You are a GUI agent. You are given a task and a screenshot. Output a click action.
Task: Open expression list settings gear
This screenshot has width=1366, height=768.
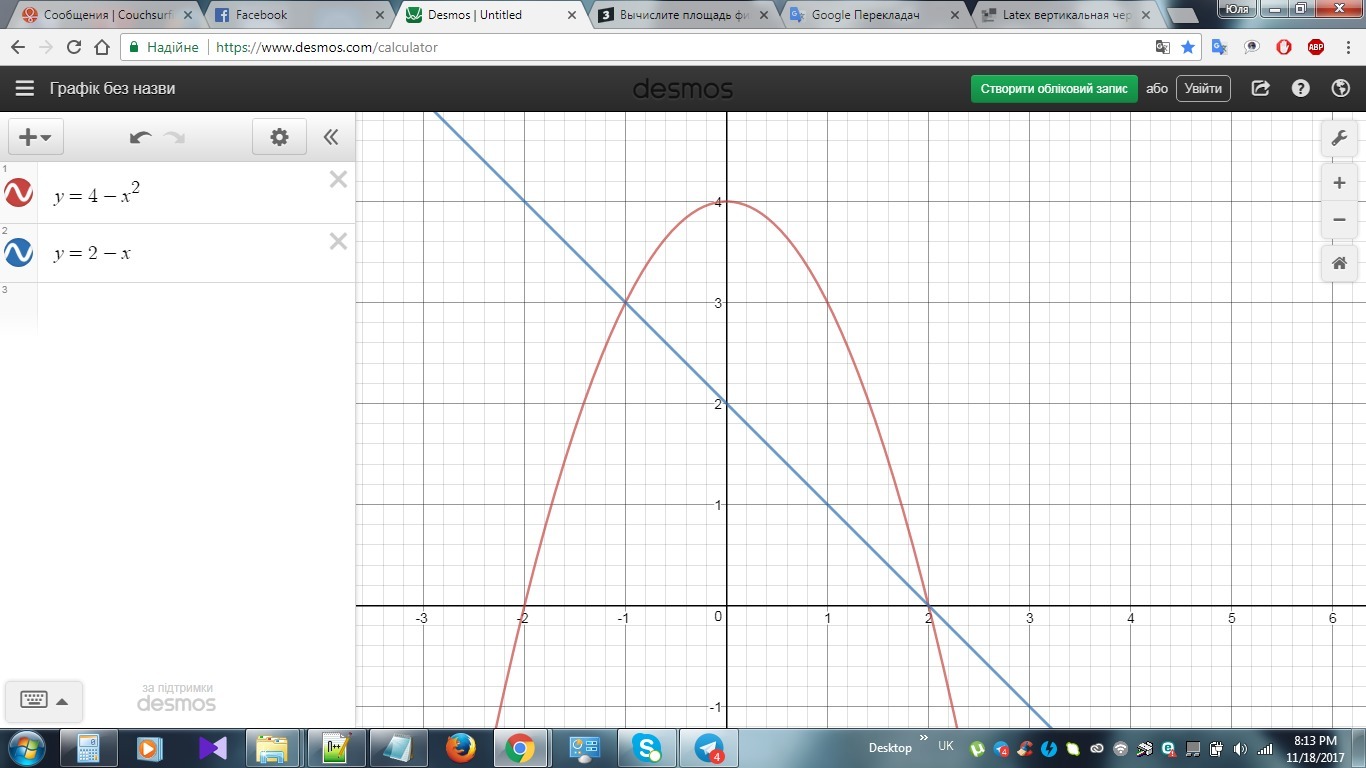[x=279, y=137]
